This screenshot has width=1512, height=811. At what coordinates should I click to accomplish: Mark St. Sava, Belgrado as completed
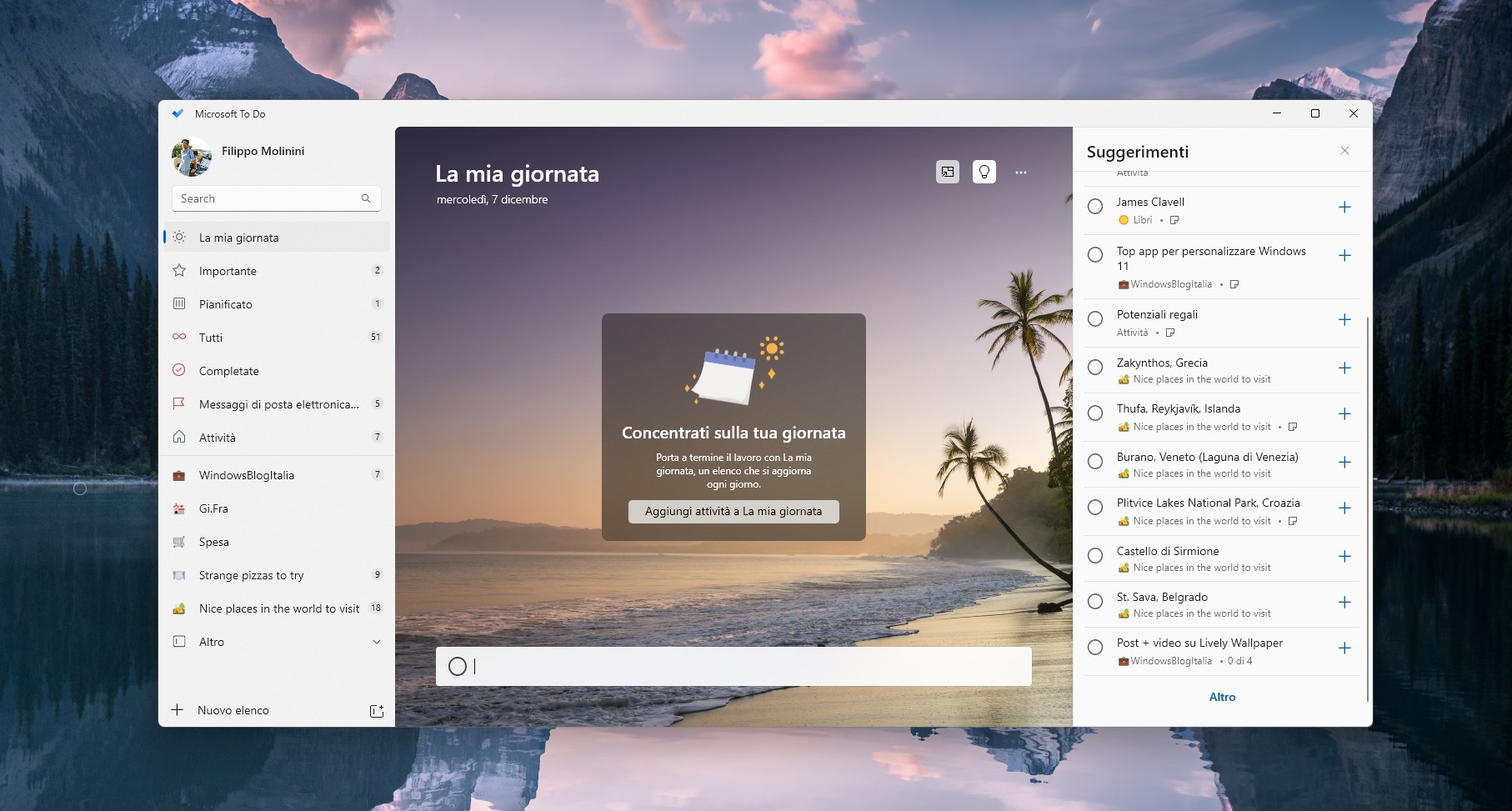[1095, 602]
